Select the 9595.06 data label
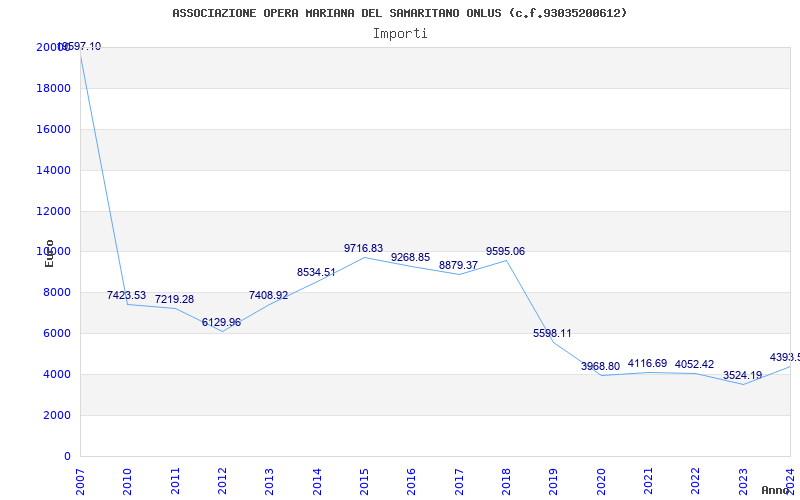The width and height of the screenshot is (800, 500). point(506,251)
